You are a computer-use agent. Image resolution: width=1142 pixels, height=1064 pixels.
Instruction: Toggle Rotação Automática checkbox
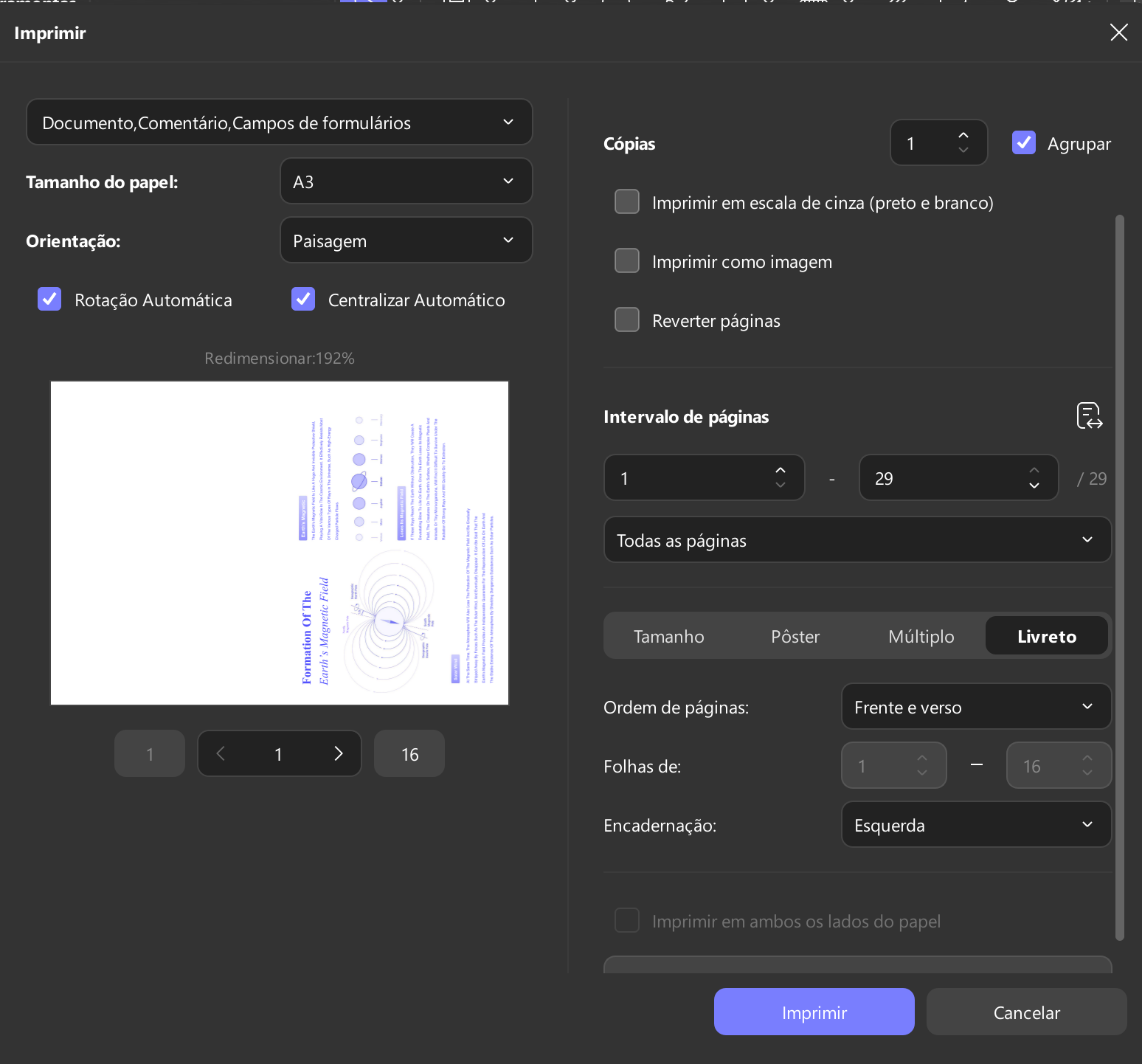coord(49,299)
